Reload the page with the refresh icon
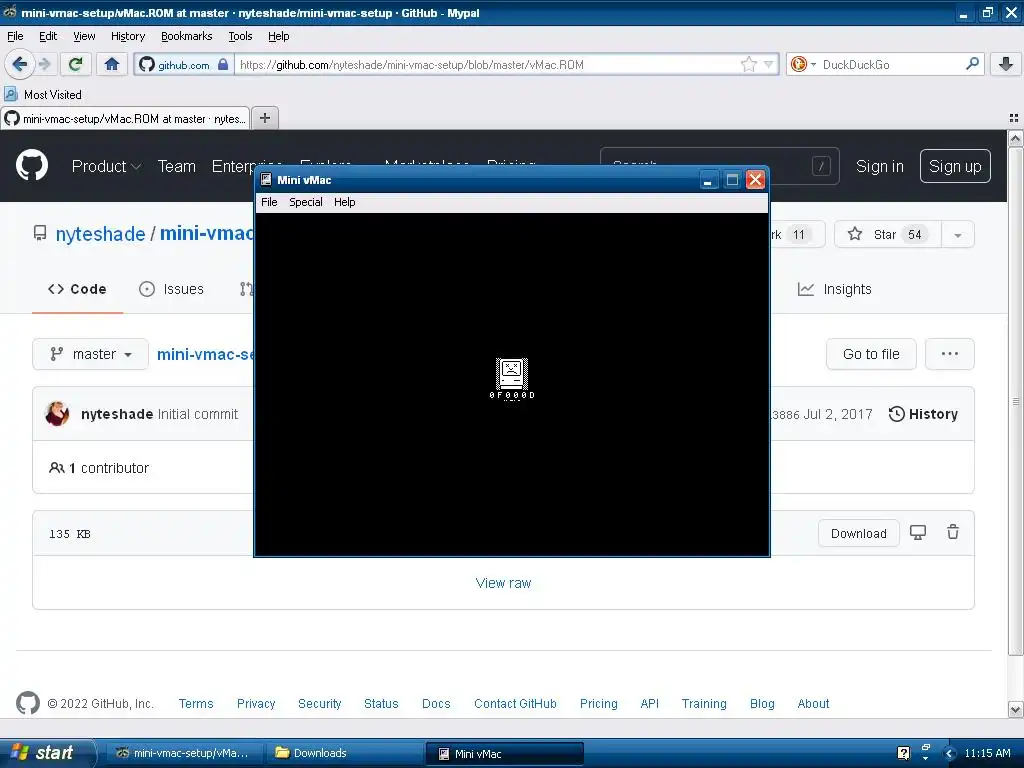 76,64
